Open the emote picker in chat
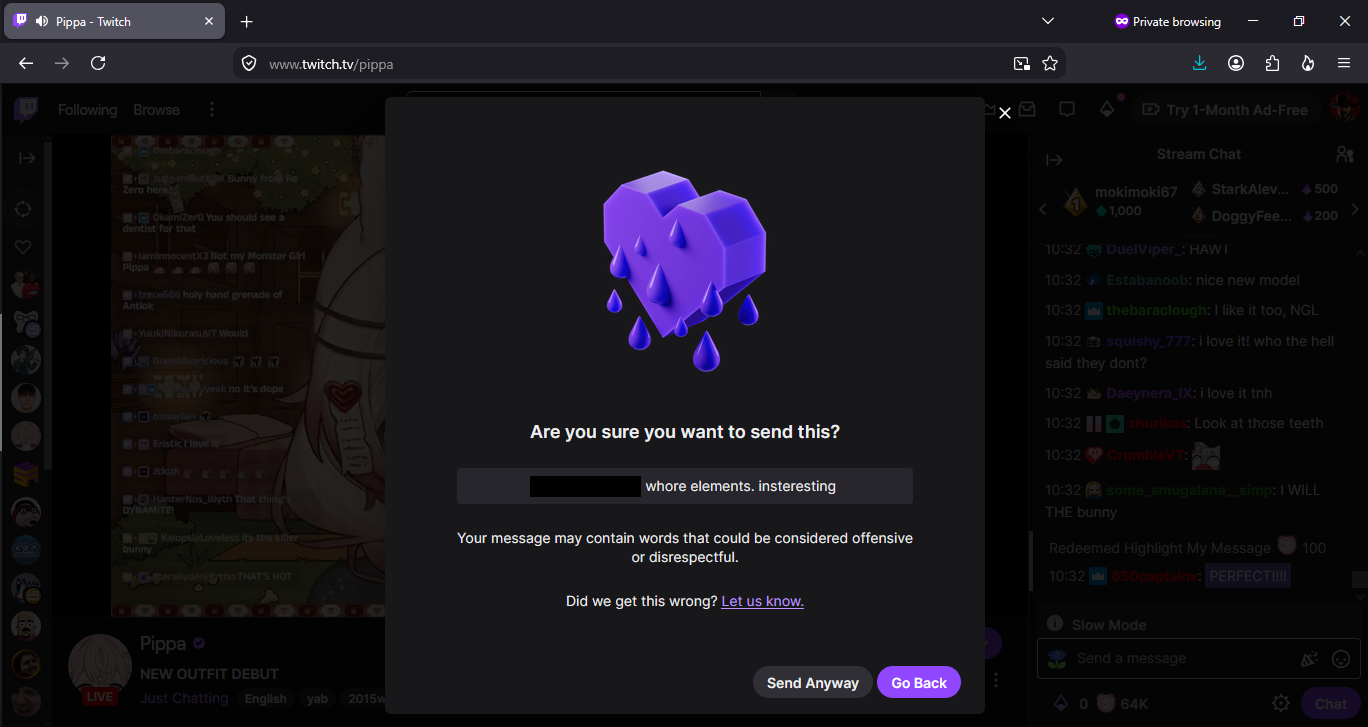Image resolution: width=1368 pixels, height=727 pixels. (1342, 658)
